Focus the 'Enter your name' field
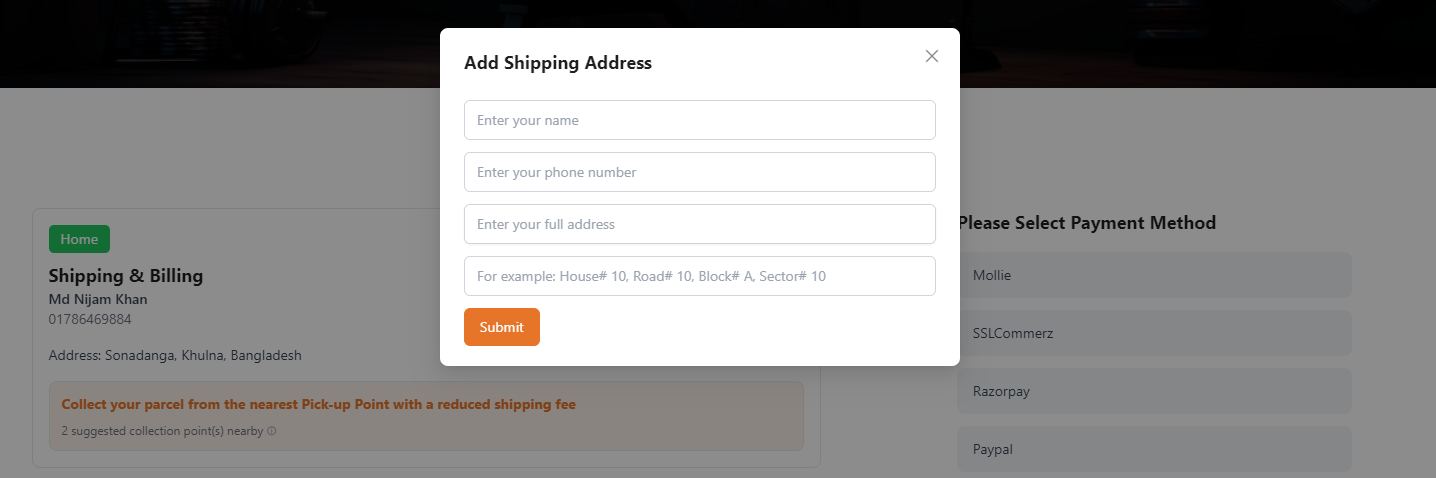This screenshot has height=478, width=1436. click(699, 120)
